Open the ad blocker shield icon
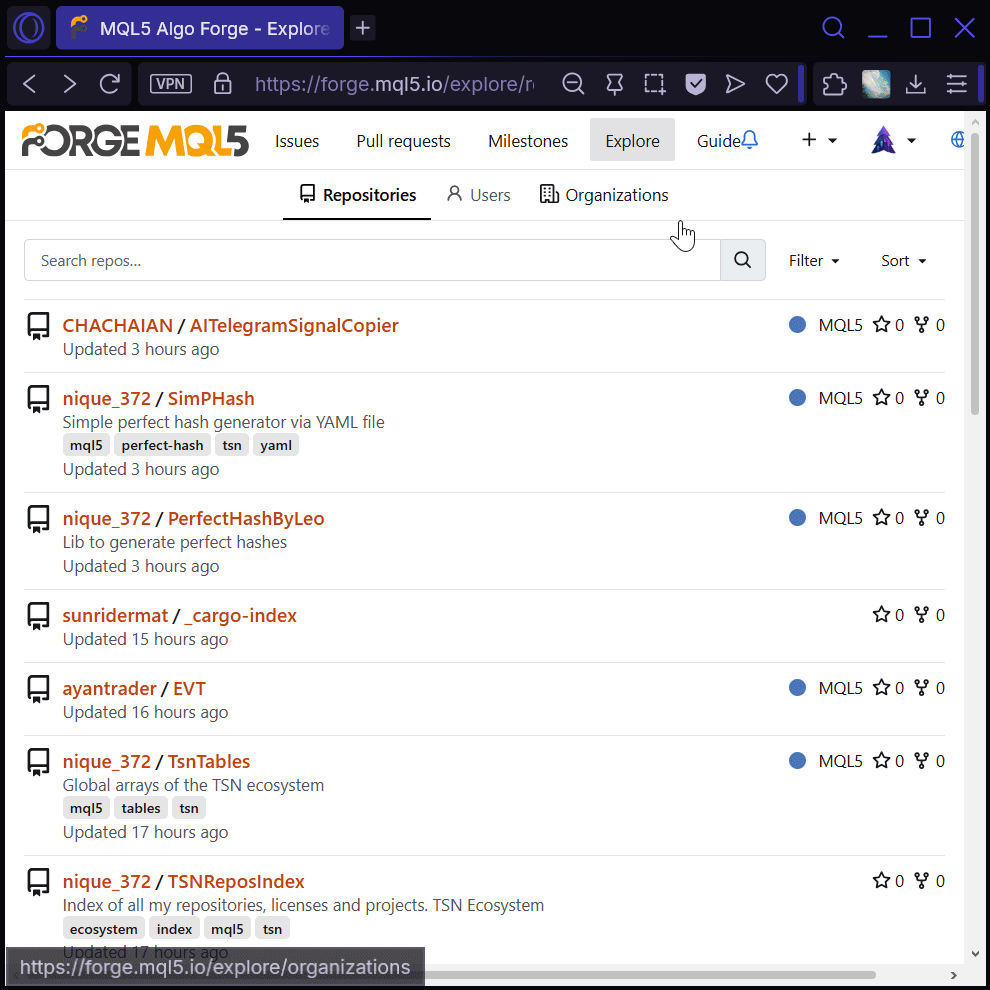The image size is (990, 990). click(x=695, y=83)
